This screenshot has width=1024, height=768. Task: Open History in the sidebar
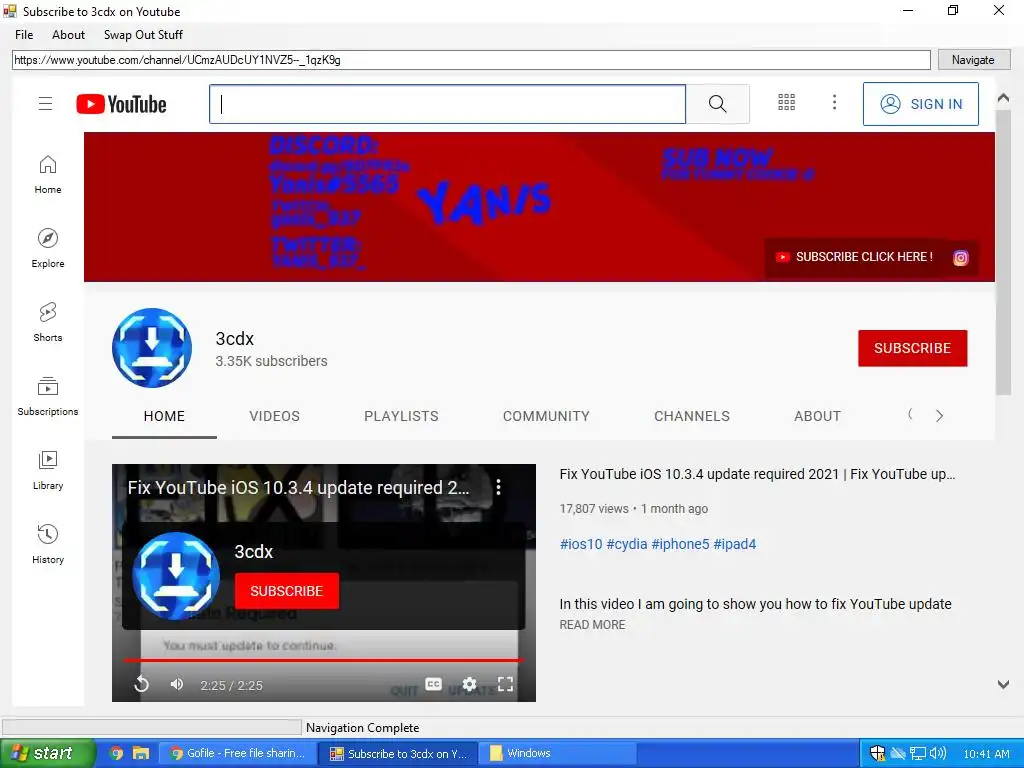coord(48,544)
